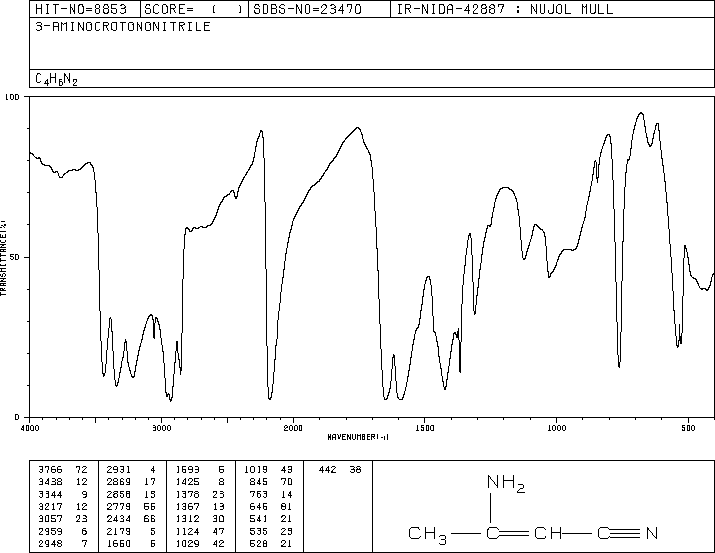
Task: Select peak table entry 3766
Action: (63, 470)
